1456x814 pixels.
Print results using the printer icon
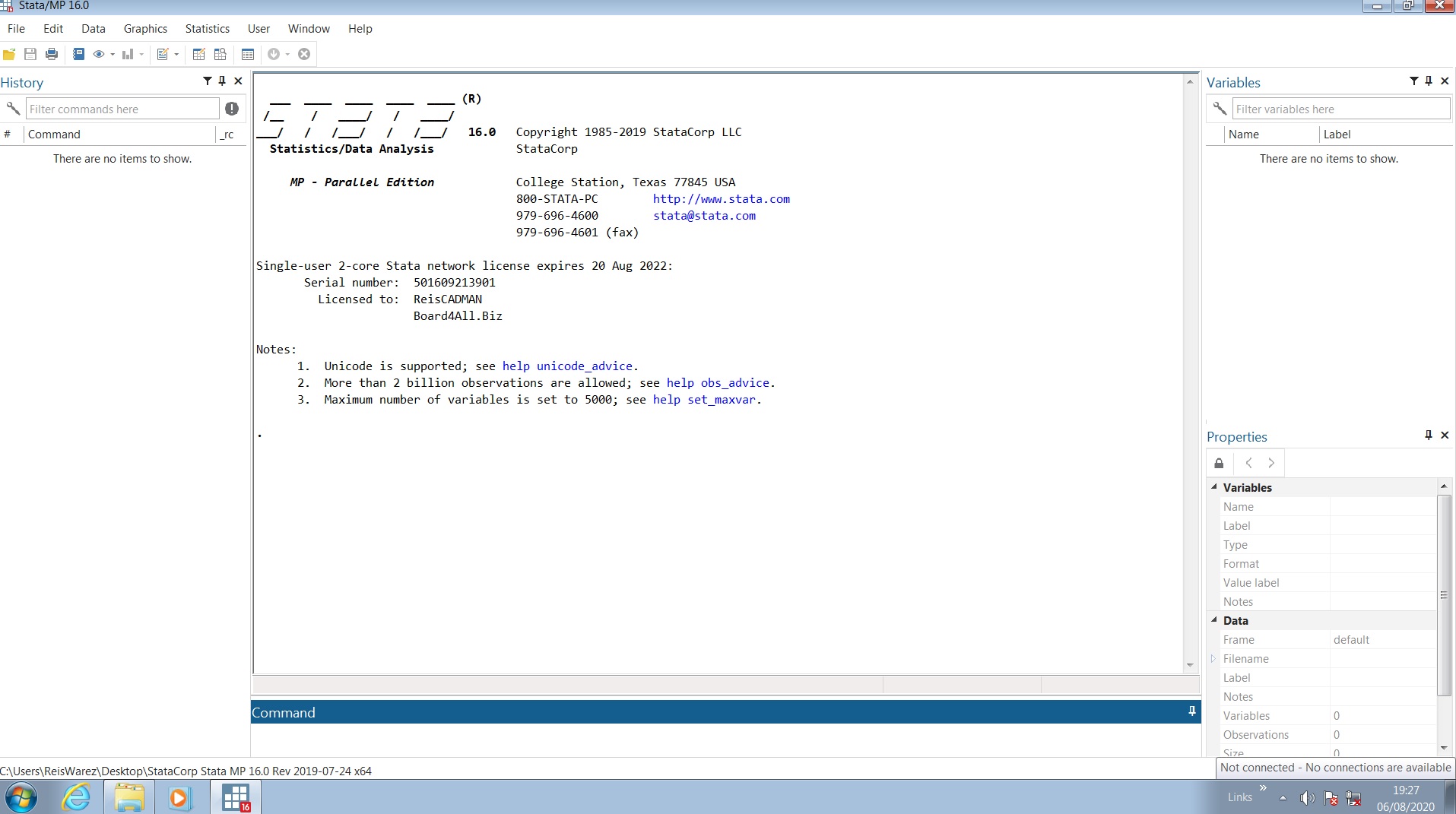pos(52,54)
